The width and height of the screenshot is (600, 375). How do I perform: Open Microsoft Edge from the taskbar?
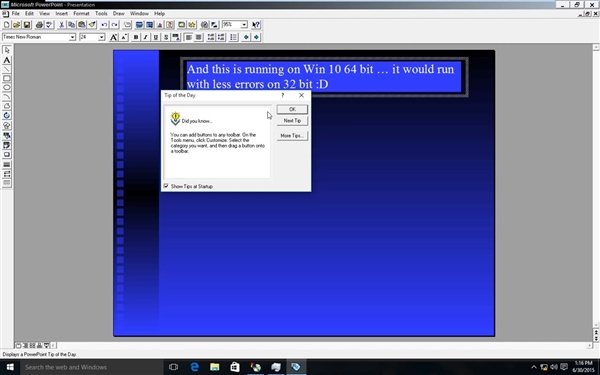click(x=194, y=367)
